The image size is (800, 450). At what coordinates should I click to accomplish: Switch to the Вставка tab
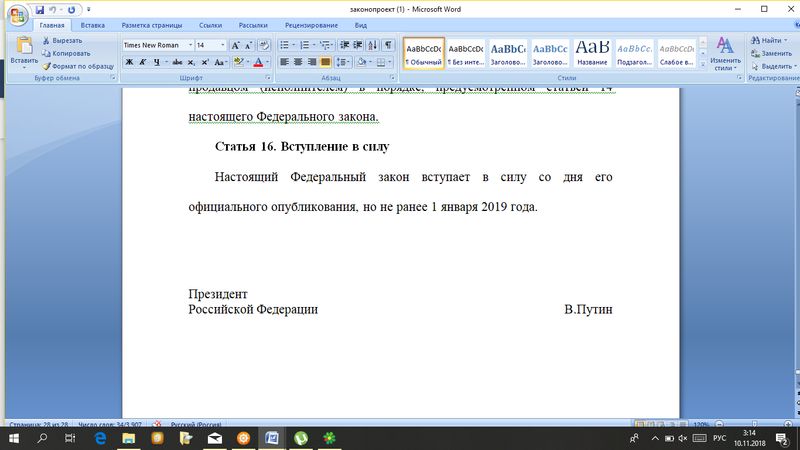pos(93,24)
